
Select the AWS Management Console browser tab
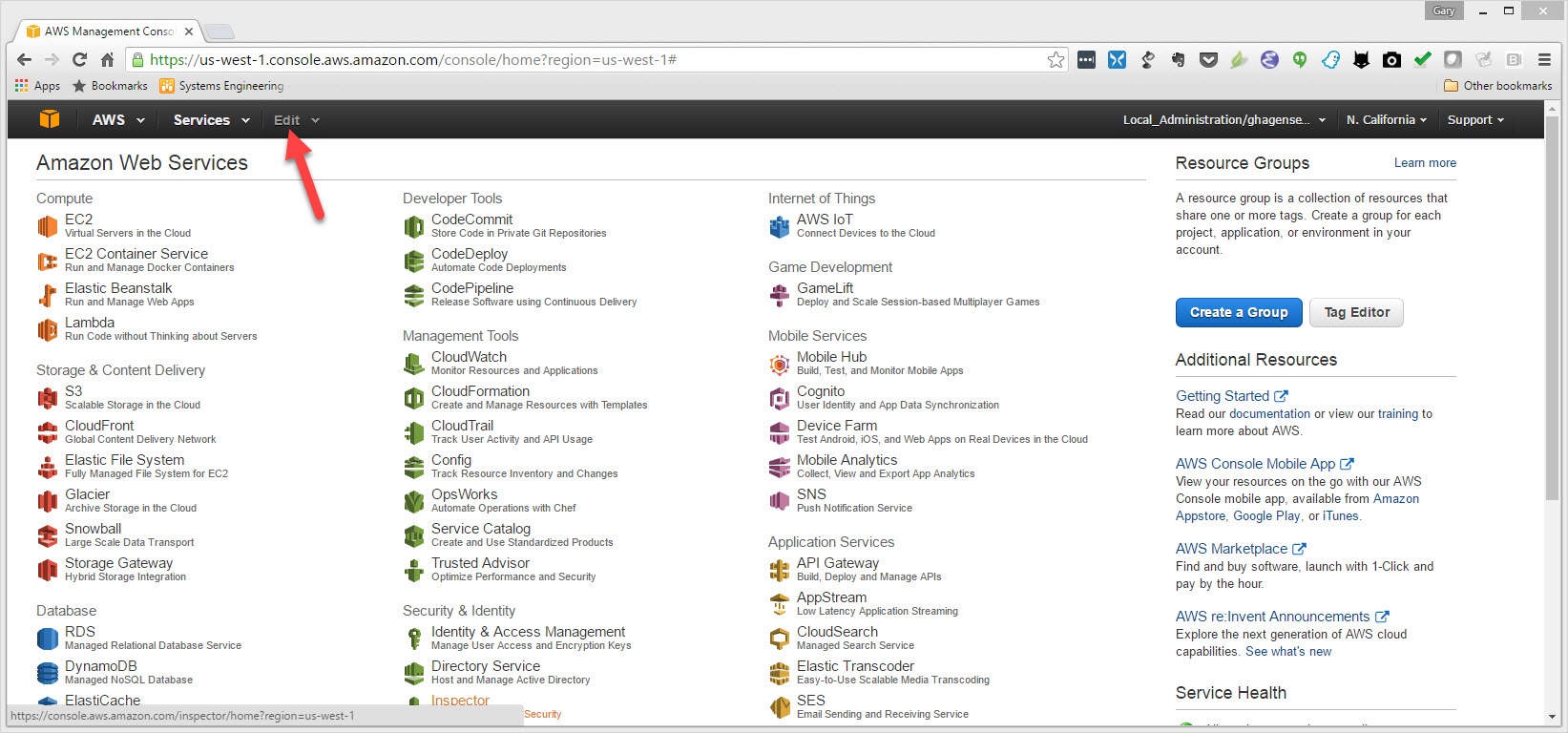(110, 31)
